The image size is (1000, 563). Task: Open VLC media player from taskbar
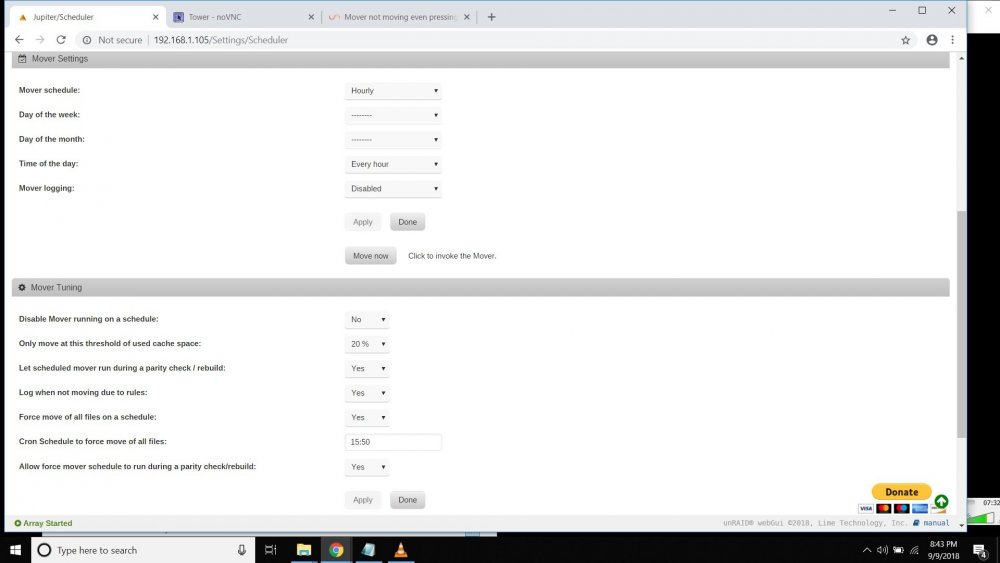tap(401, 550)
